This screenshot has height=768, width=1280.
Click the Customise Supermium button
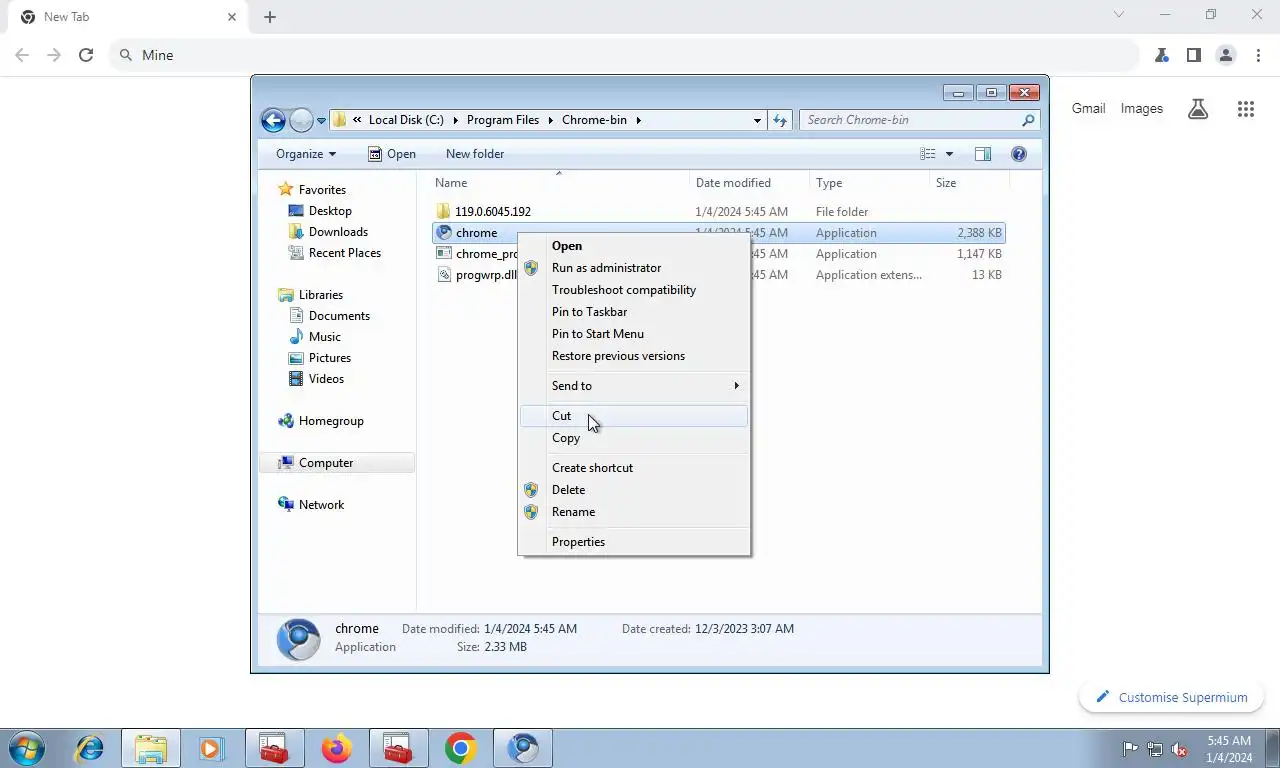point(1172,697)
